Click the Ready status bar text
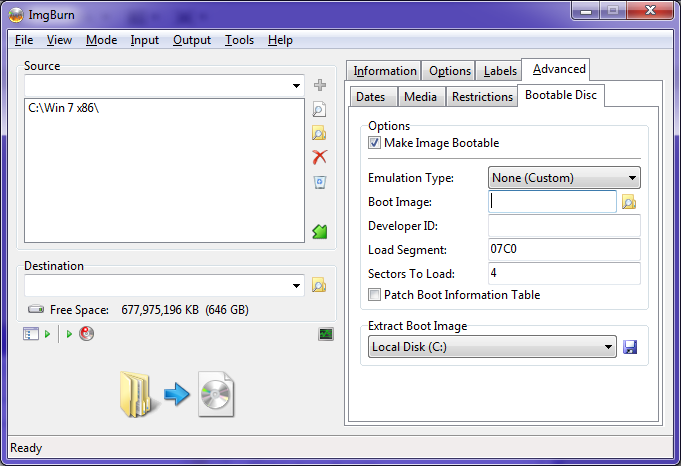Image resolution: width=681 pixels, height=466 pixels. coord(26,448)
